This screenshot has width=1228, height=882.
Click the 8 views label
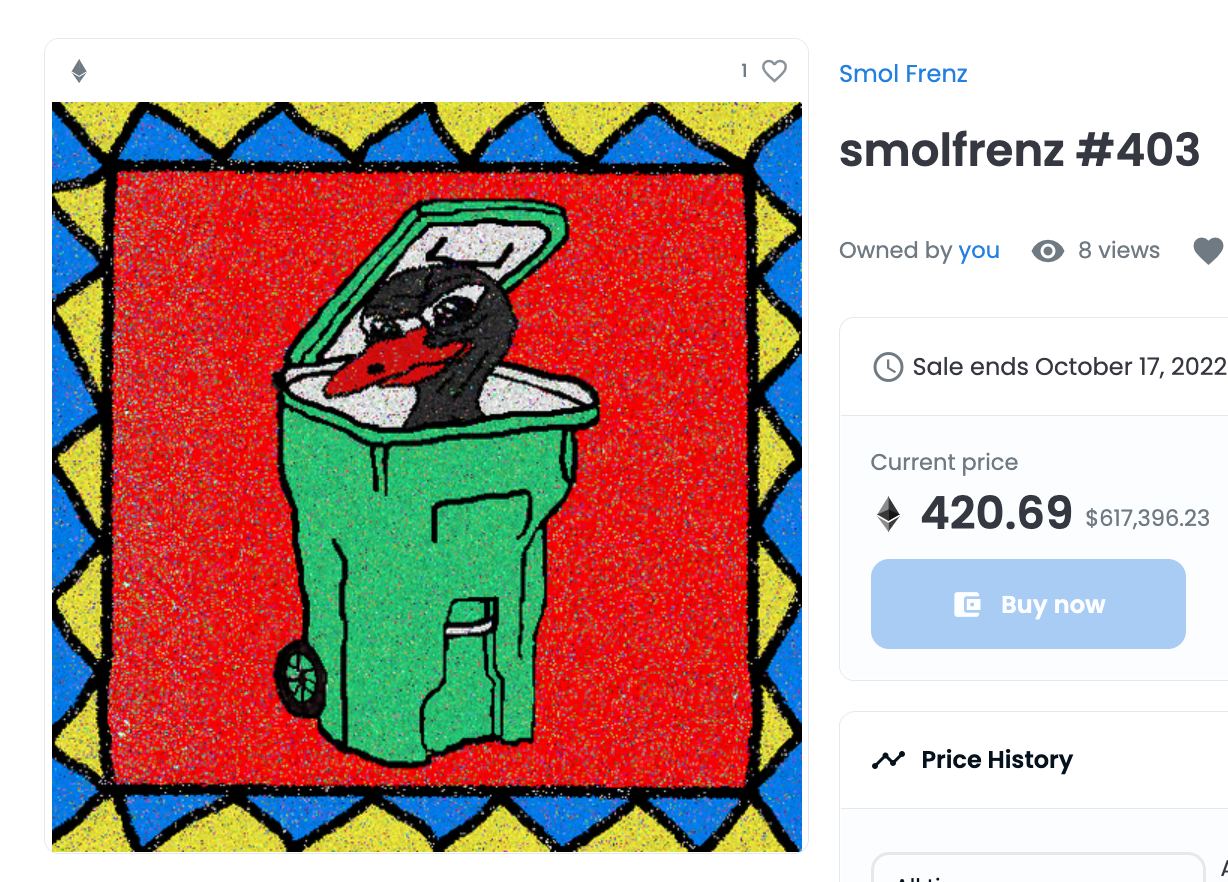1119,250
